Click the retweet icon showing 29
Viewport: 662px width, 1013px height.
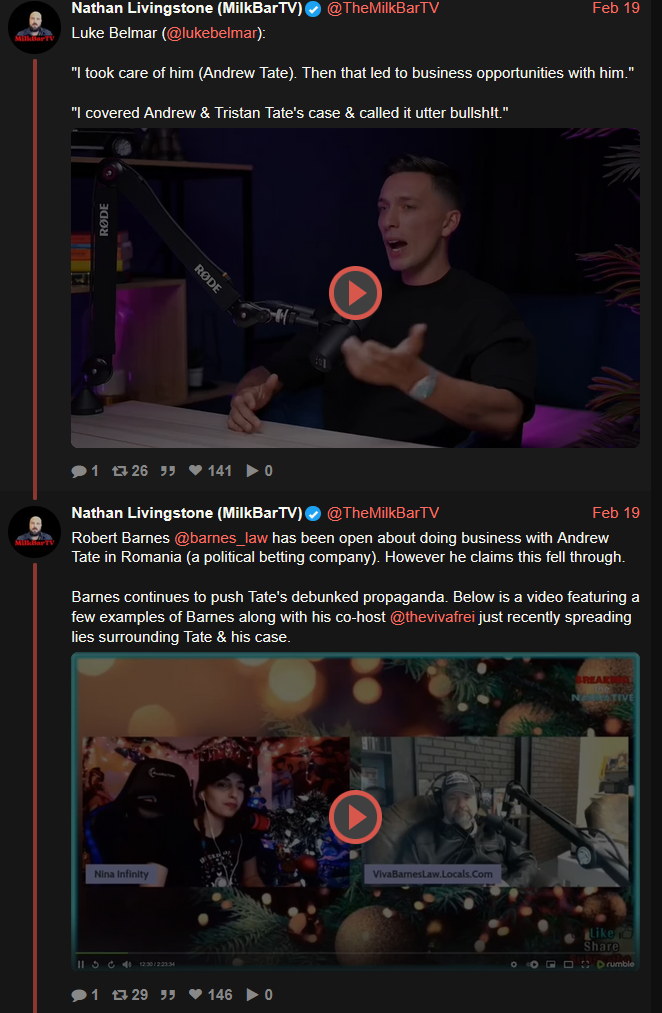coord(119,995)
